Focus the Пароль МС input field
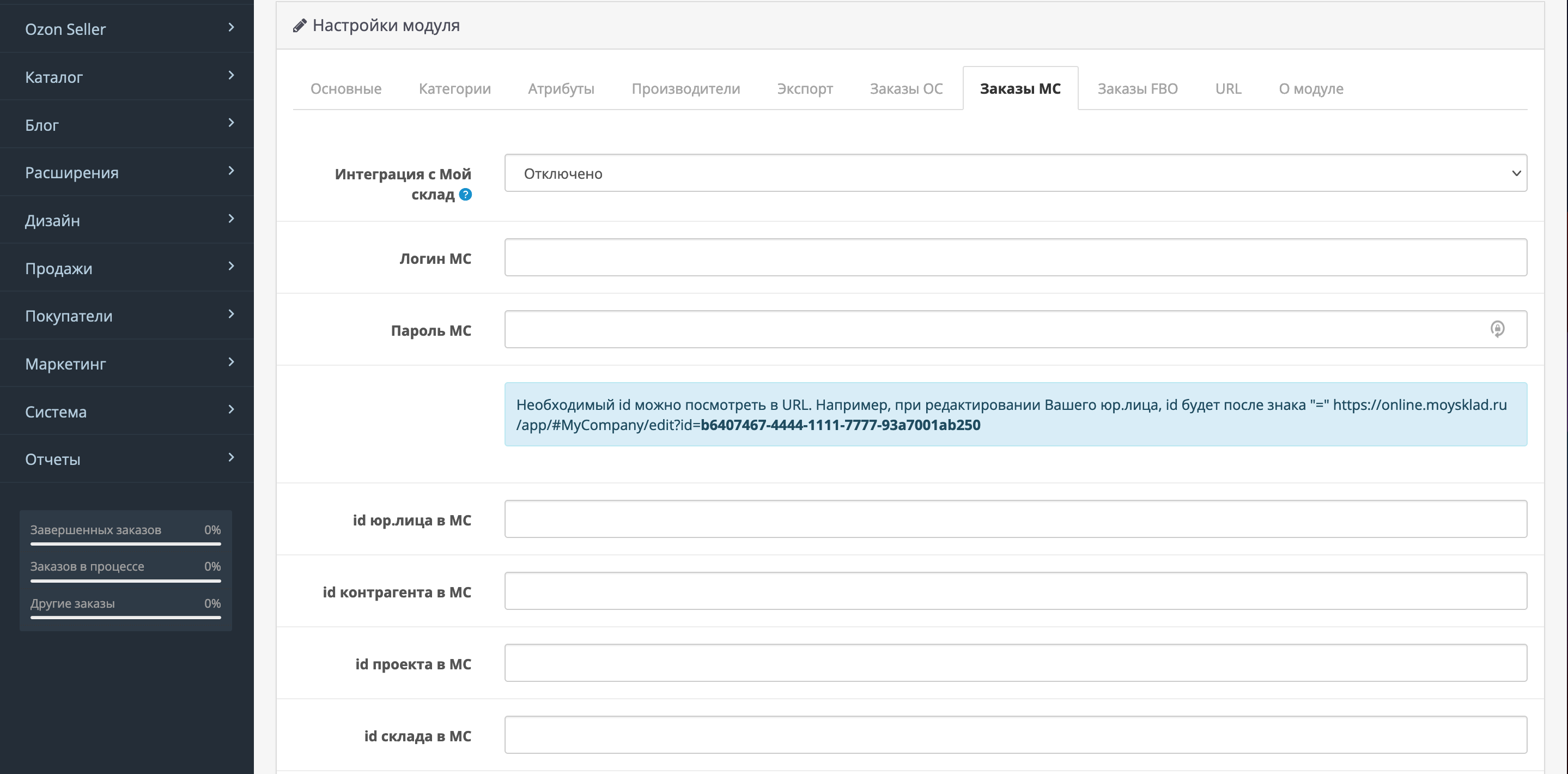Screen dimensions: 1568x774 point(1016,329)
